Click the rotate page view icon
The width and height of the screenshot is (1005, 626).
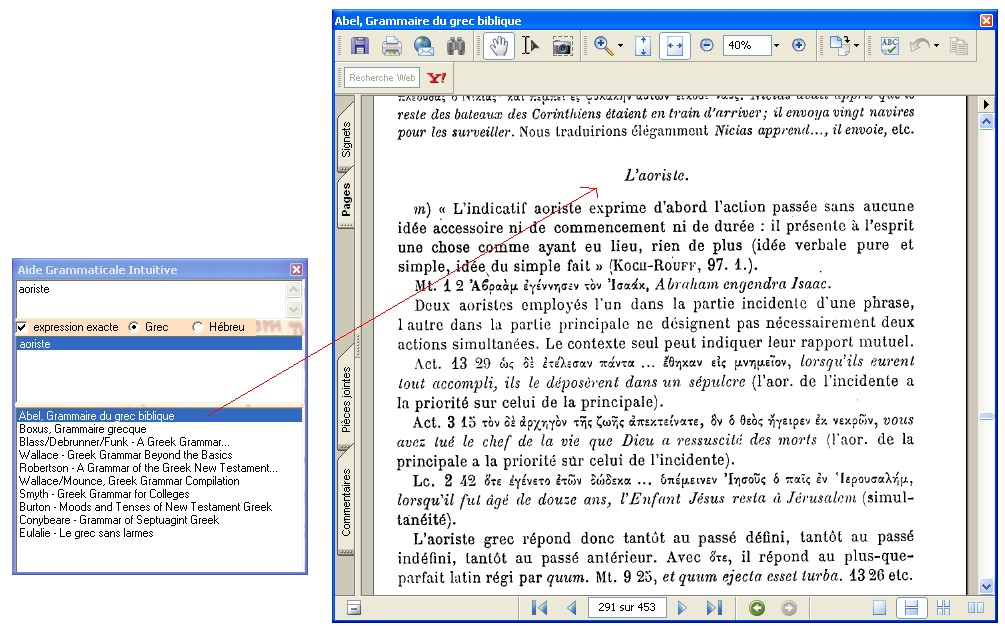click(839, 45)
